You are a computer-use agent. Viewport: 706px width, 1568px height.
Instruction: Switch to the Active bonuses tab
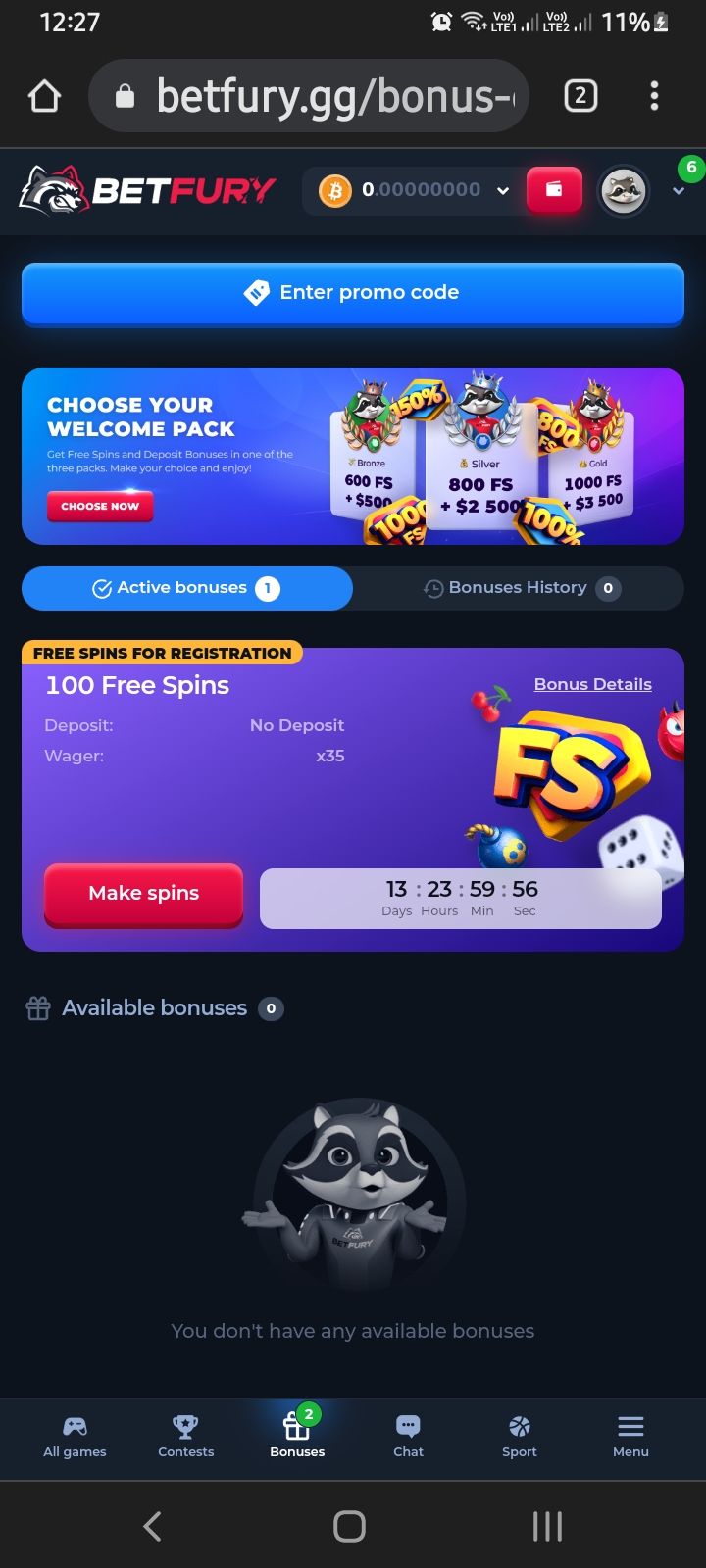[186, 588]
